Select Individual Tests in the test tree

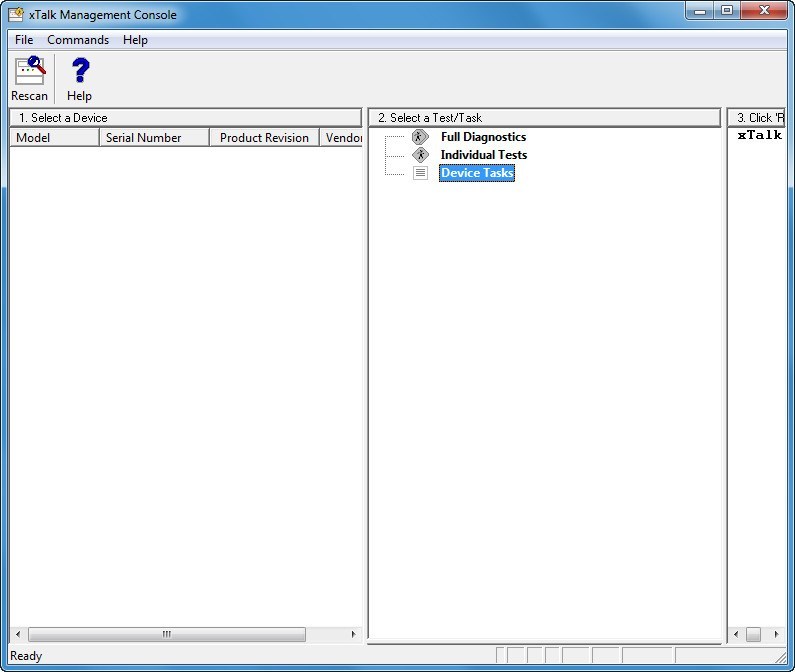pos(484,155)
